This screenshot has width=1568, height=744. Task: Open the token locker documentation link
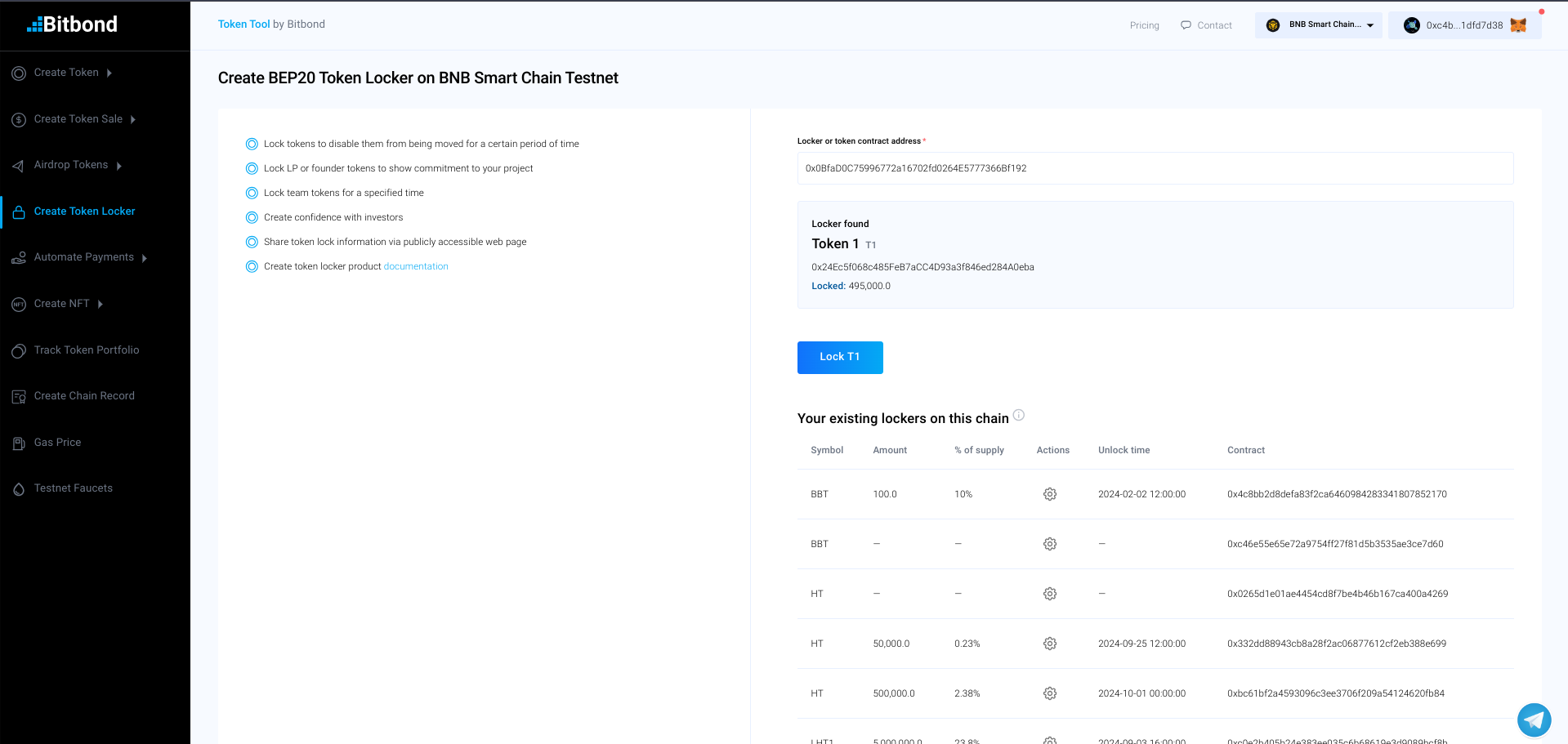coord(416,266)
